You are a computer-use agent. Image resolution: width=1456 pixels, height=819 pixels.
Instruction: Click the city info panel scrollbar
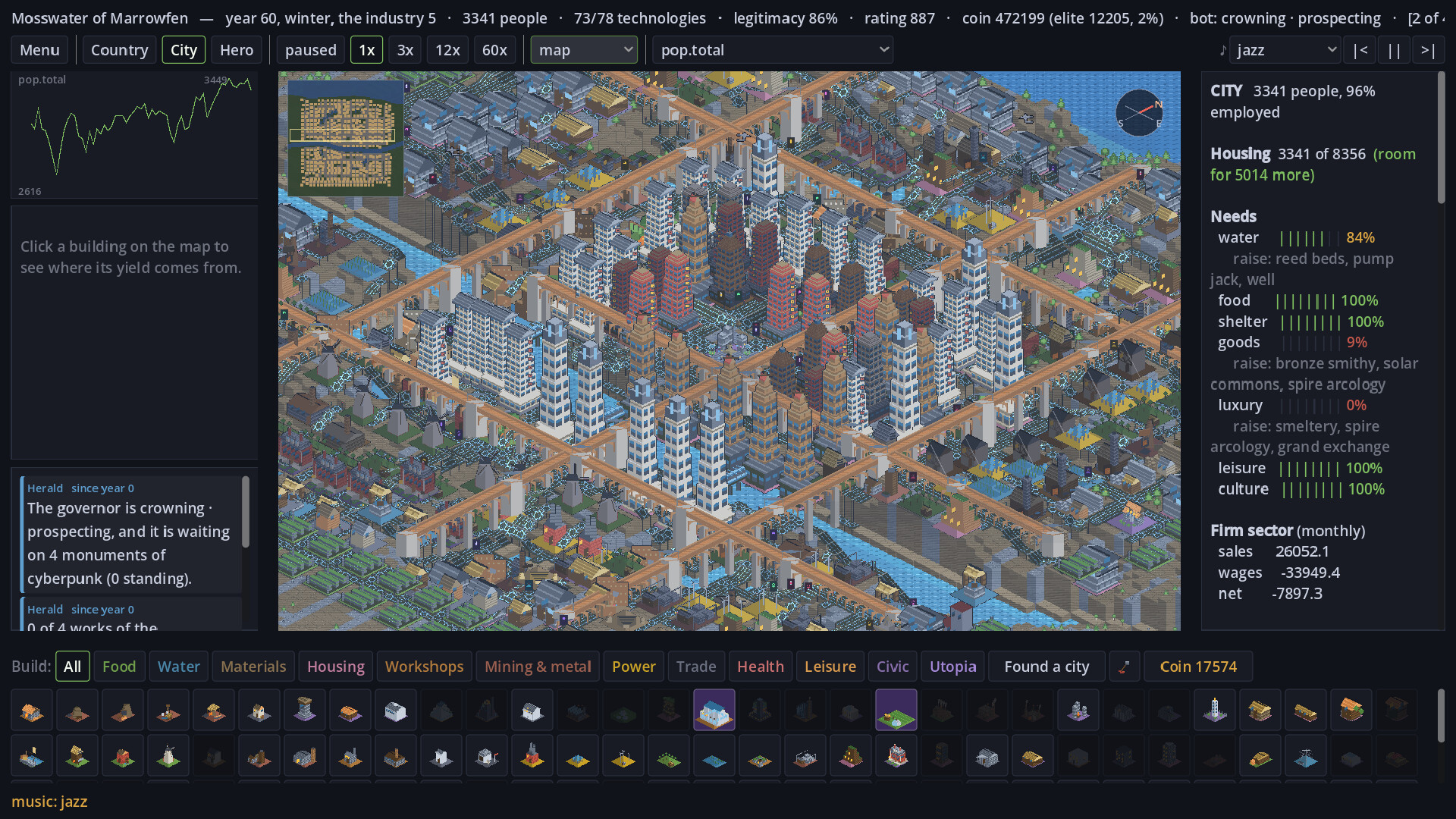click(1441, 138)
